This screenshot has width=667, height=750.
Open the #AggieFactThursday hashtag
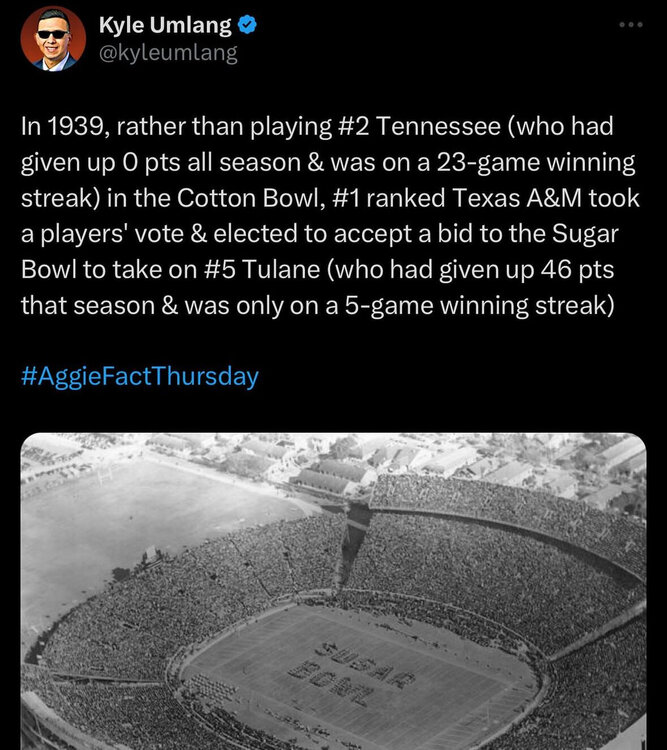pos(139,376)
